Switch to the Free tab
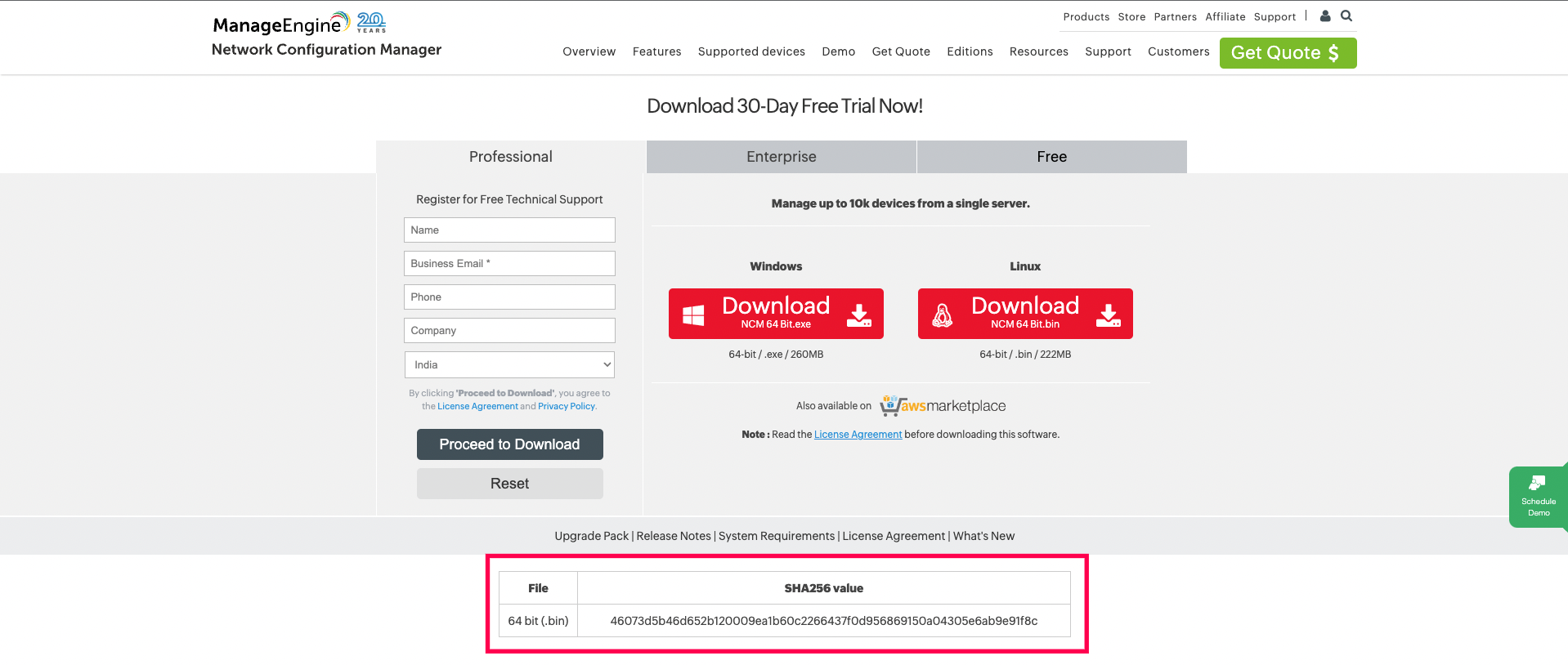The image size is (1568, 665). [x=1052, y=157]
